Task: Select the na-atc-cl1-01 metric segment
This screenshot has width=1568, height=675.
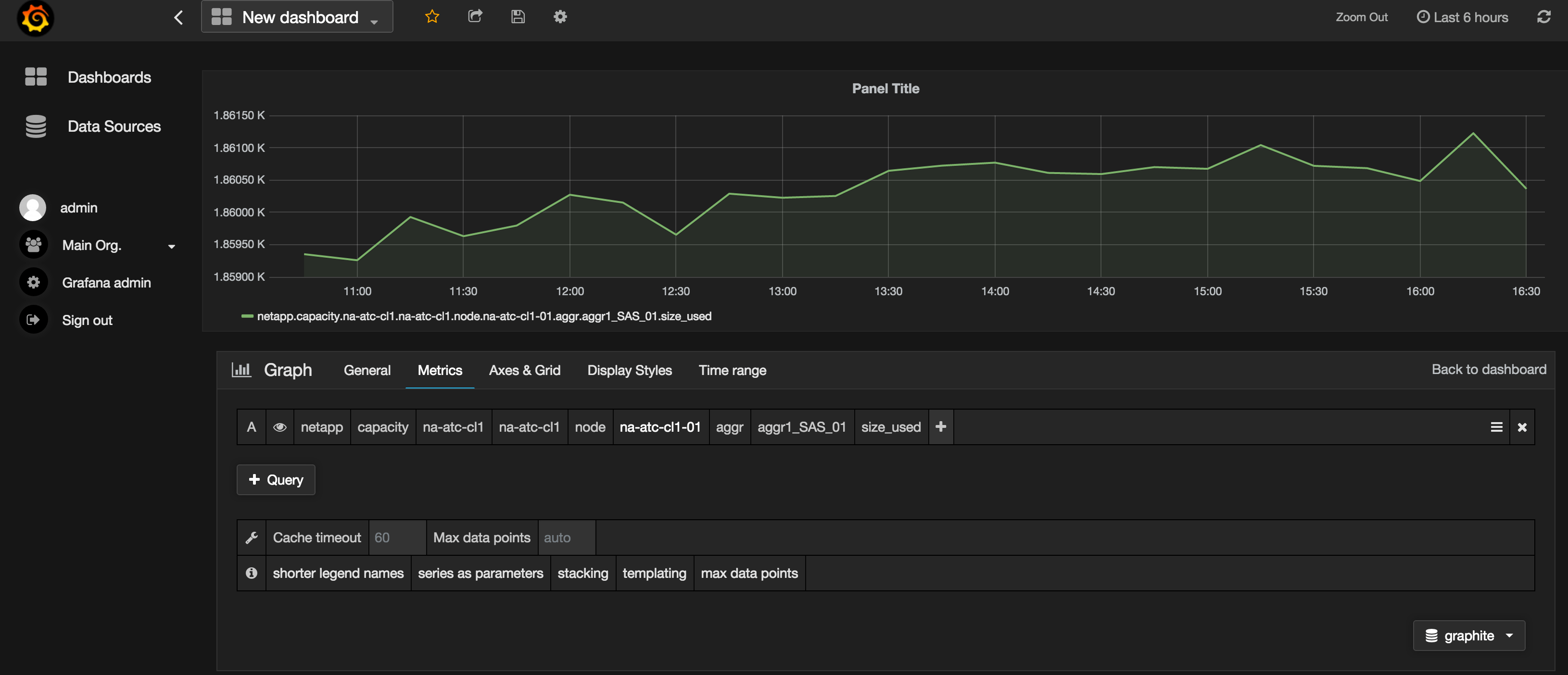Action: pyautogui.click(x=660, y=426)
